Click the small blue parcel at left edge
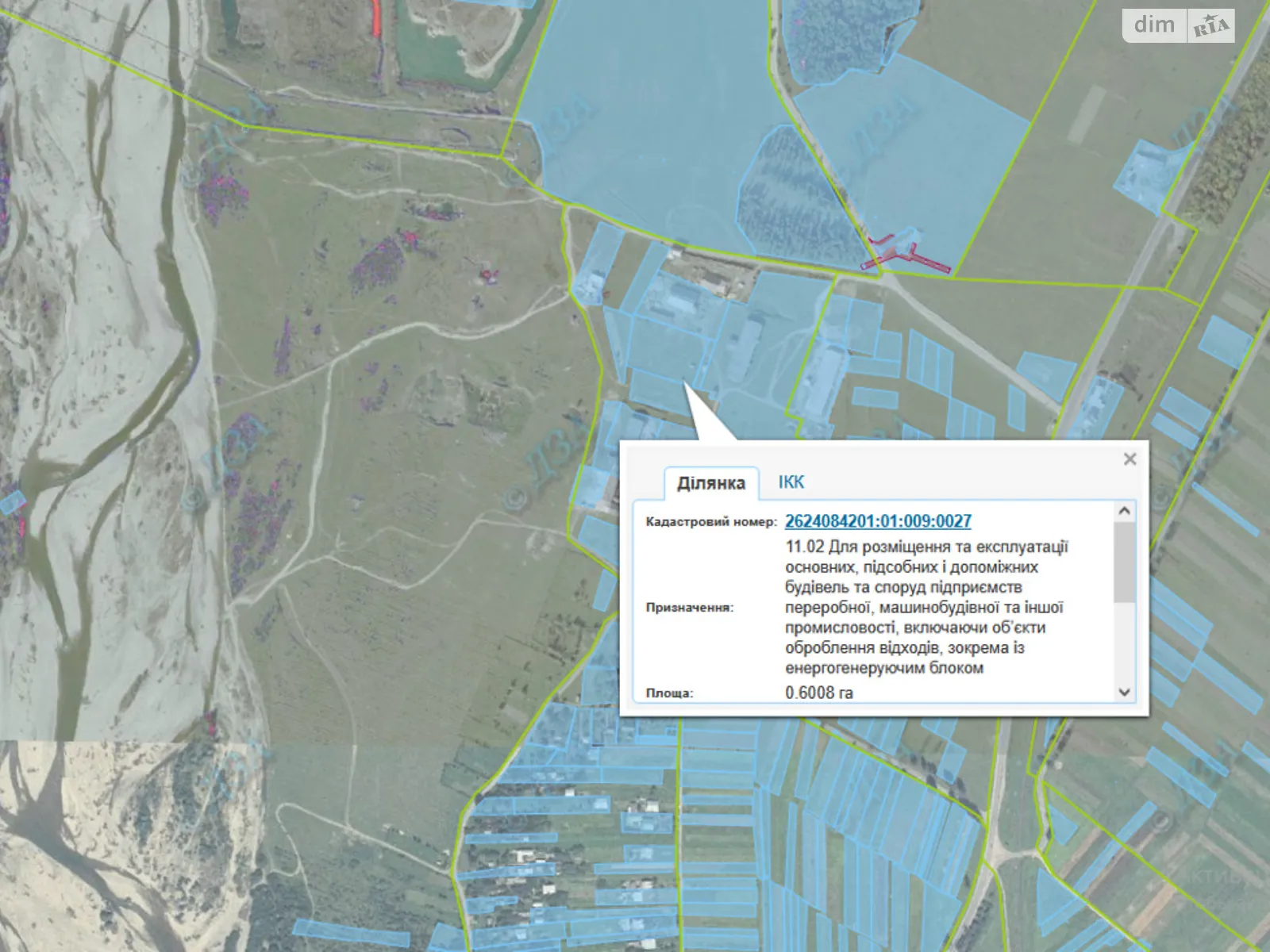 [x=11, y=502]
